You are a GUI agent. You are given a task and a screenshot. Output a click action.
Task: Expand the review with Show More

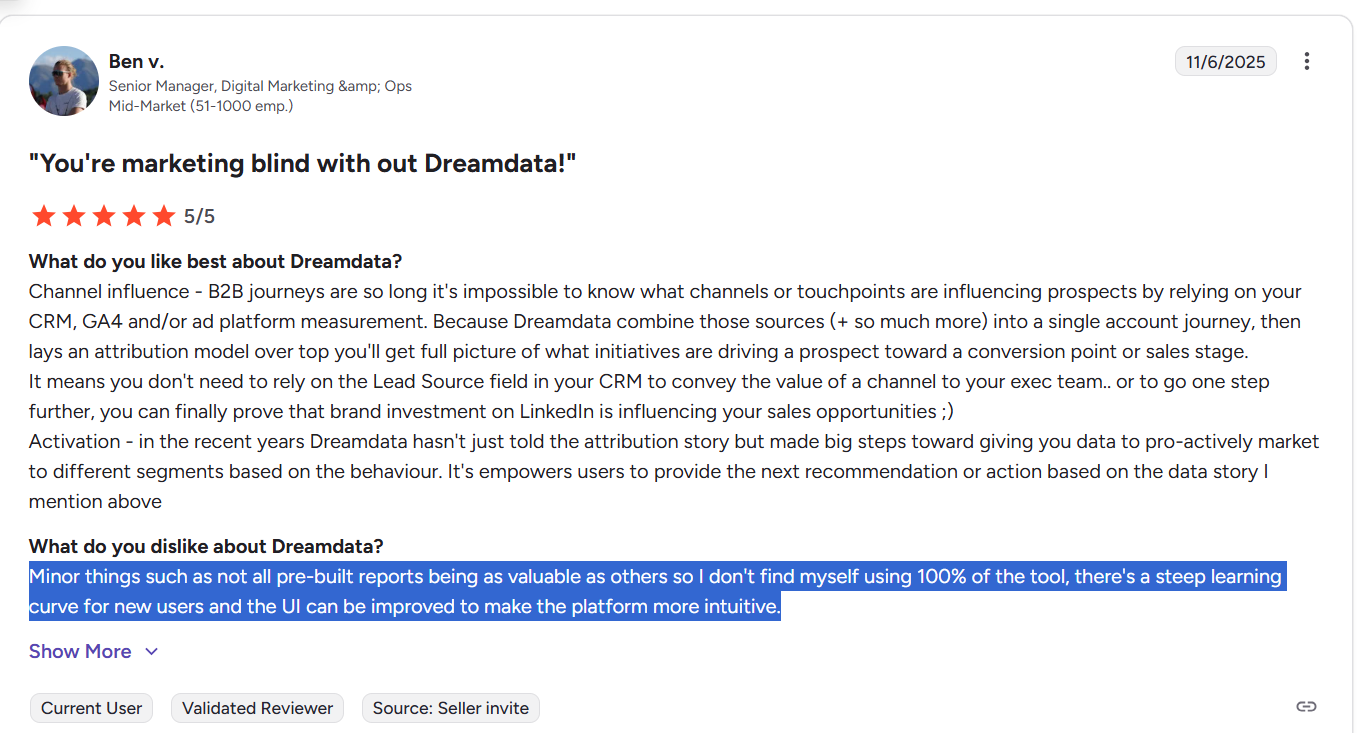click(80, 651)
